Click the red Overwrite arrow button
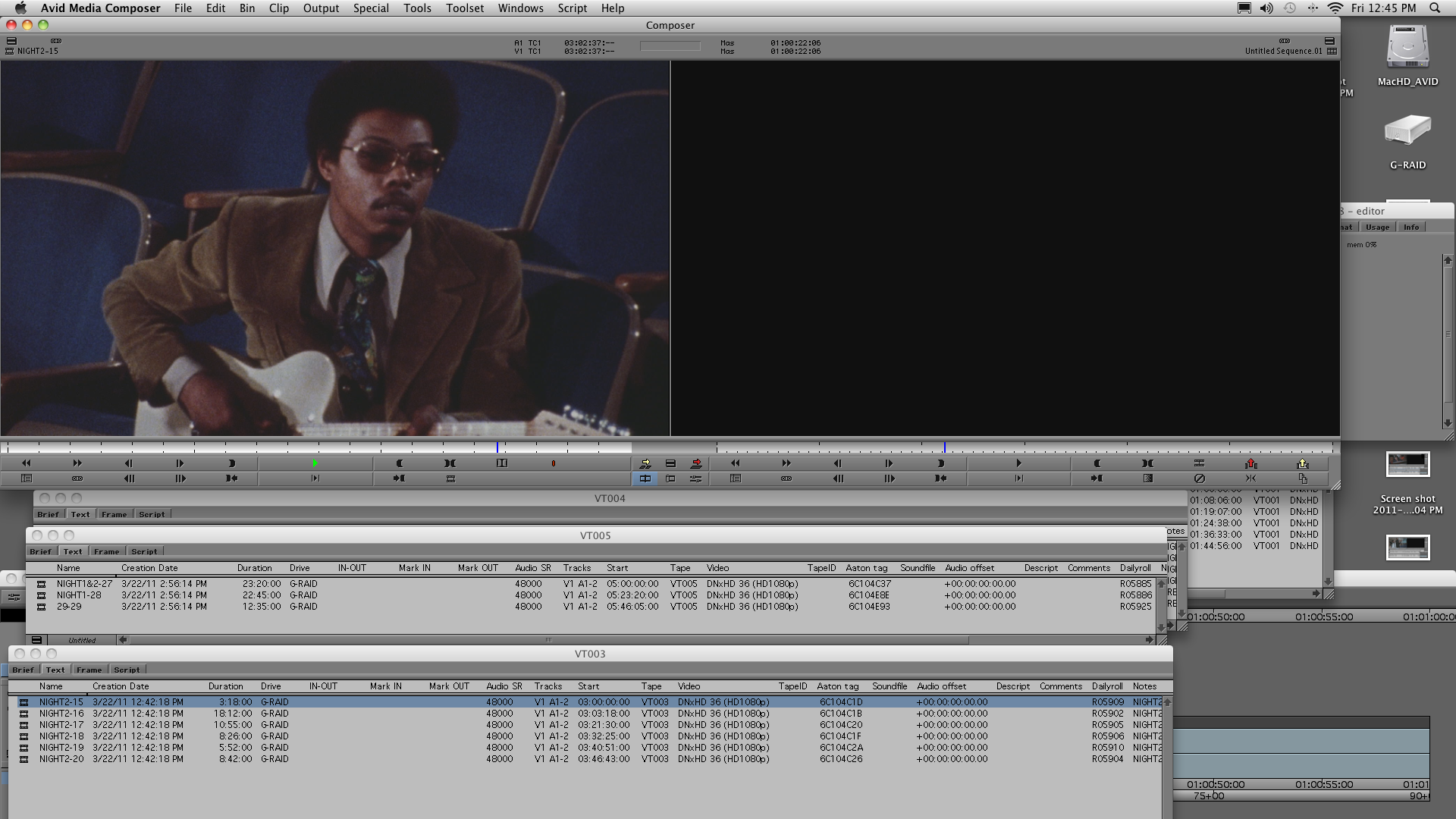This screenshot has height=819, width=1456. coord(696,463)
